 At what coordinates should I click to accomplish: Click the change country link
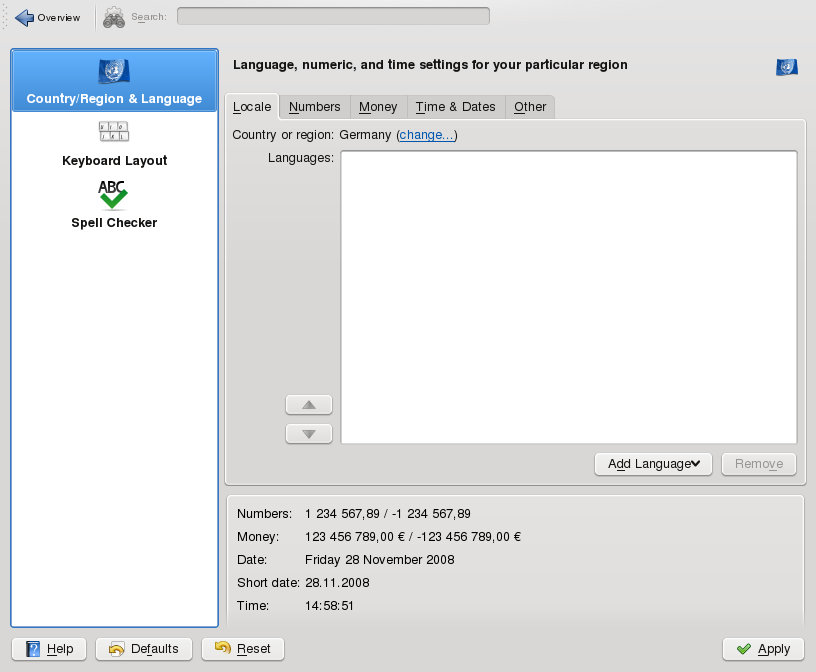427,135
